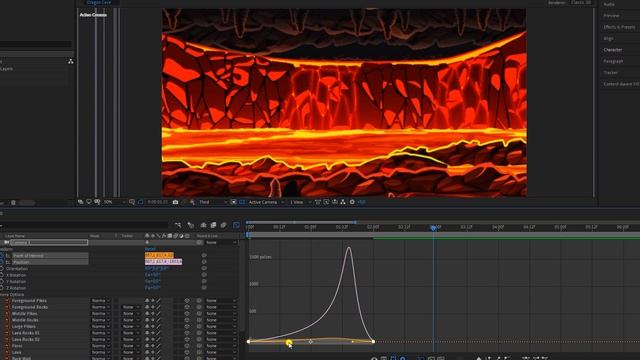
Task: Pick whip the parent for Lava Rocks 01
Action: (199, 333)
